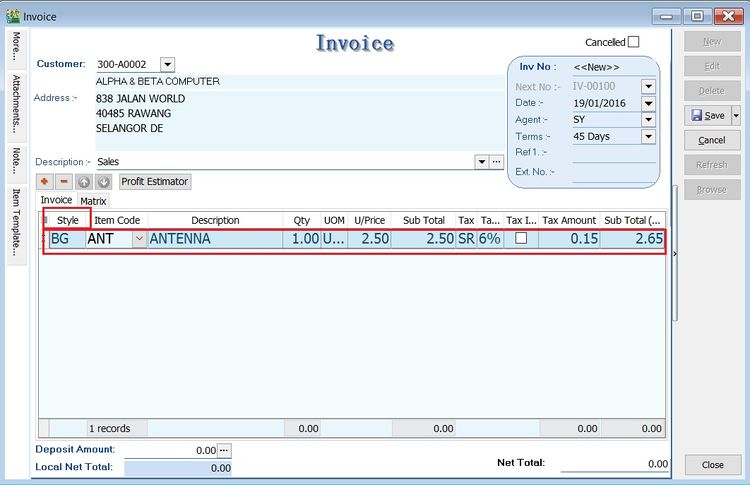This screenshot has width=750, height=485.
Task: Open the Date picker dropdown
Action: [648, 103]
